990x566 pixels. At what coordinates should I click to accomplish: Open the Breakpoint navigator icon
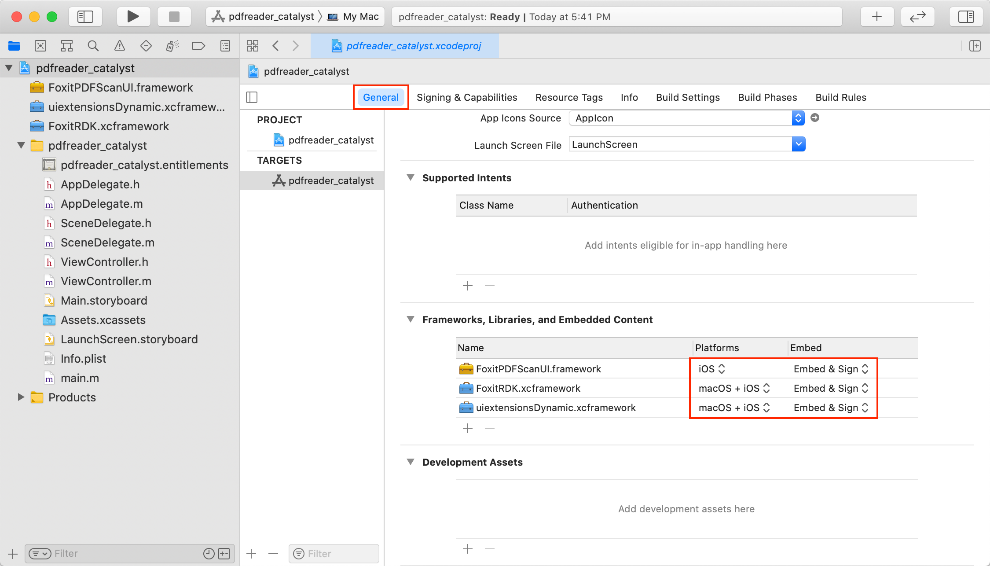pyautogui.click(x=198, y=46)
